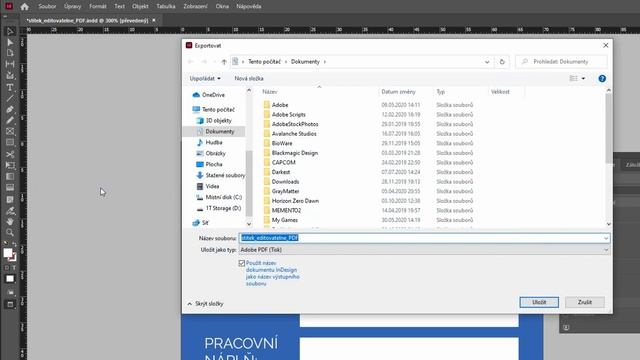Sort files by Datum změny column
Image resolution: width=640 pixels, height=360 pixels.
click(x=398, y=92)
